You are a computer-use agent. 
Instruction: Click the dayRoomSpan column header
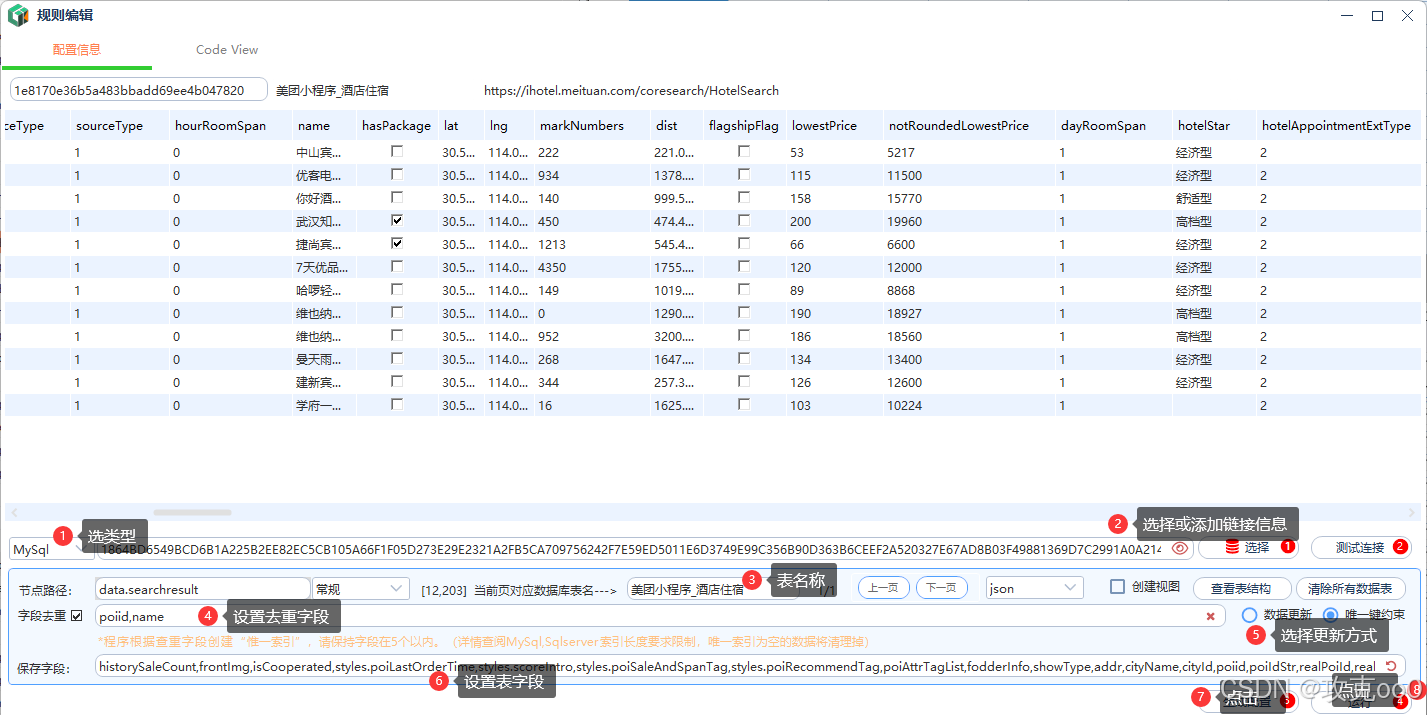1113,126
